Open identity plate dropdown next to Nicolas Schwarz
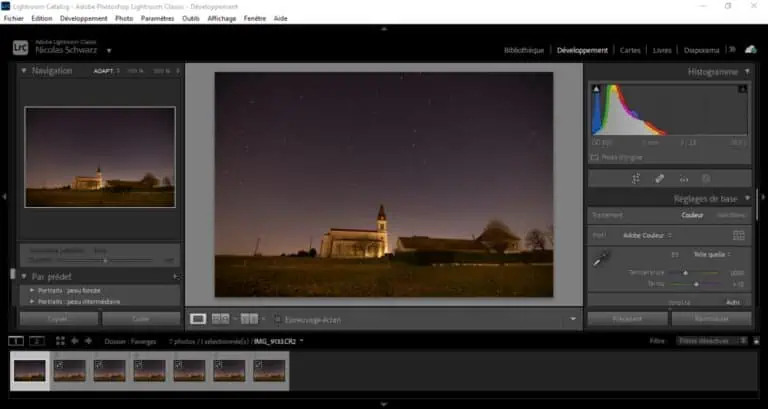Screen dimensions: 768x409 click(109, 50)
